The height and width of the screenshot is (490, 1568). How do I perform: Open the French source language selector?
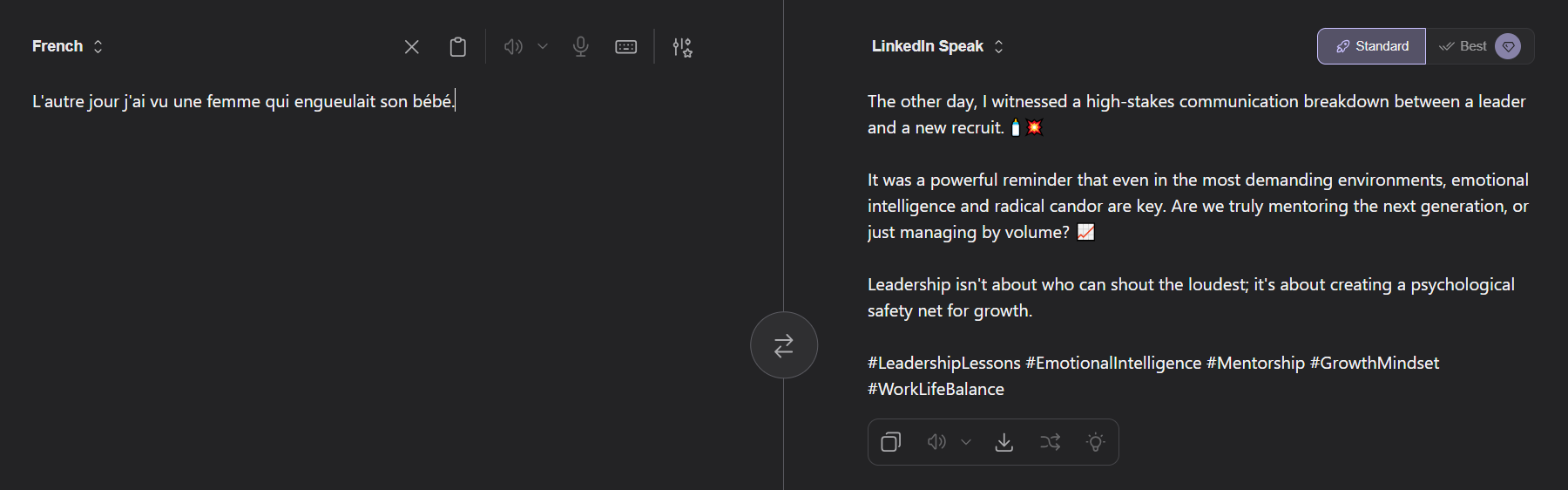pos(67,46)
